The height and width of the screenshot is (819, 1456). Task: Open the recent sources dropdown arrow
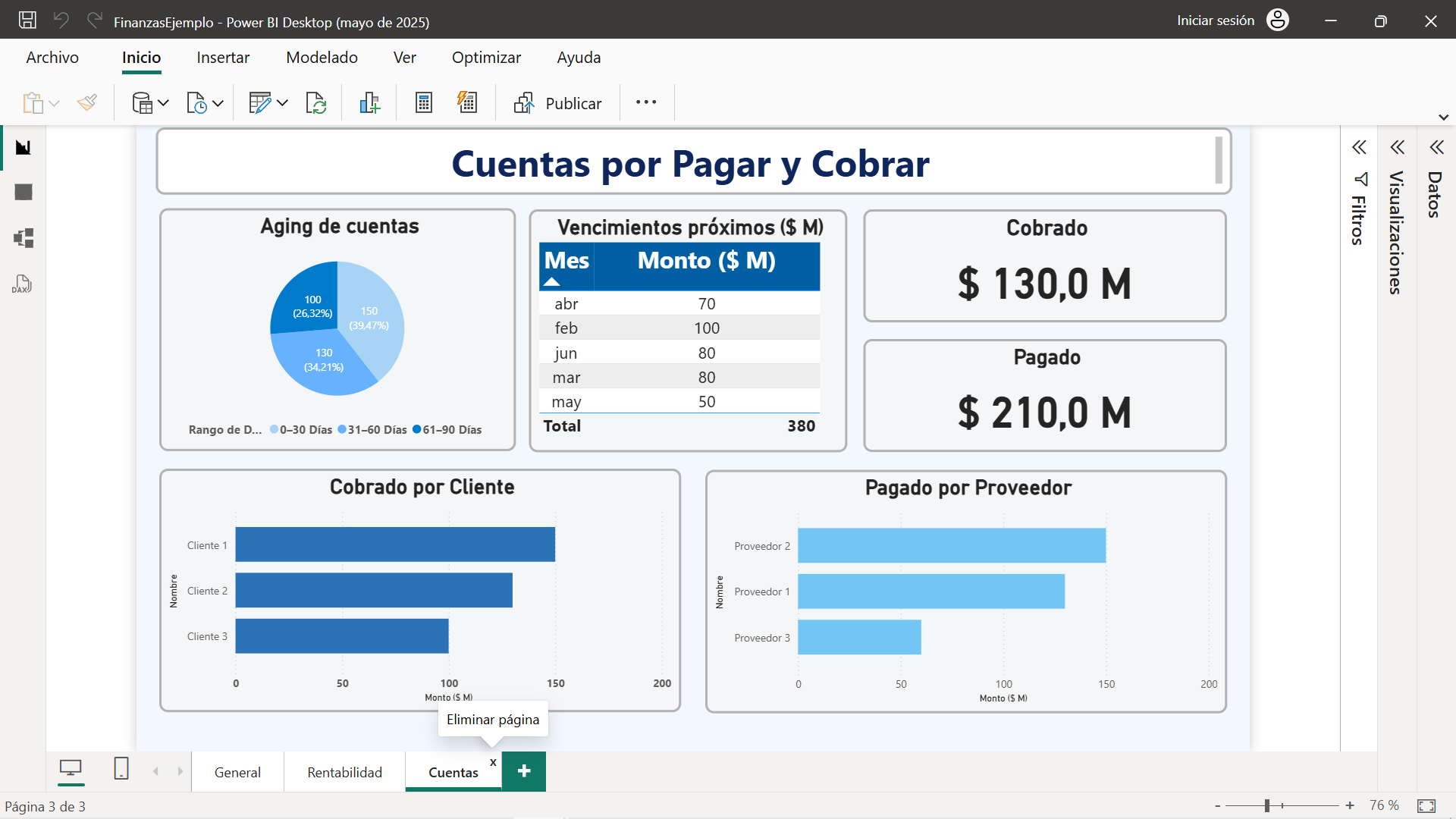tap(218, 103)
